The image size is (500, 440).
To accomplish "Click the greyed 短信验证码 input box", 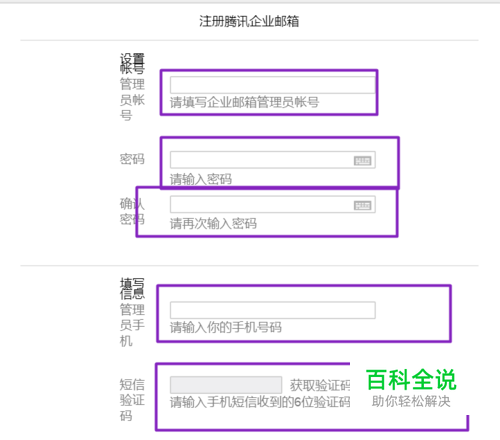I will point(226,385).
